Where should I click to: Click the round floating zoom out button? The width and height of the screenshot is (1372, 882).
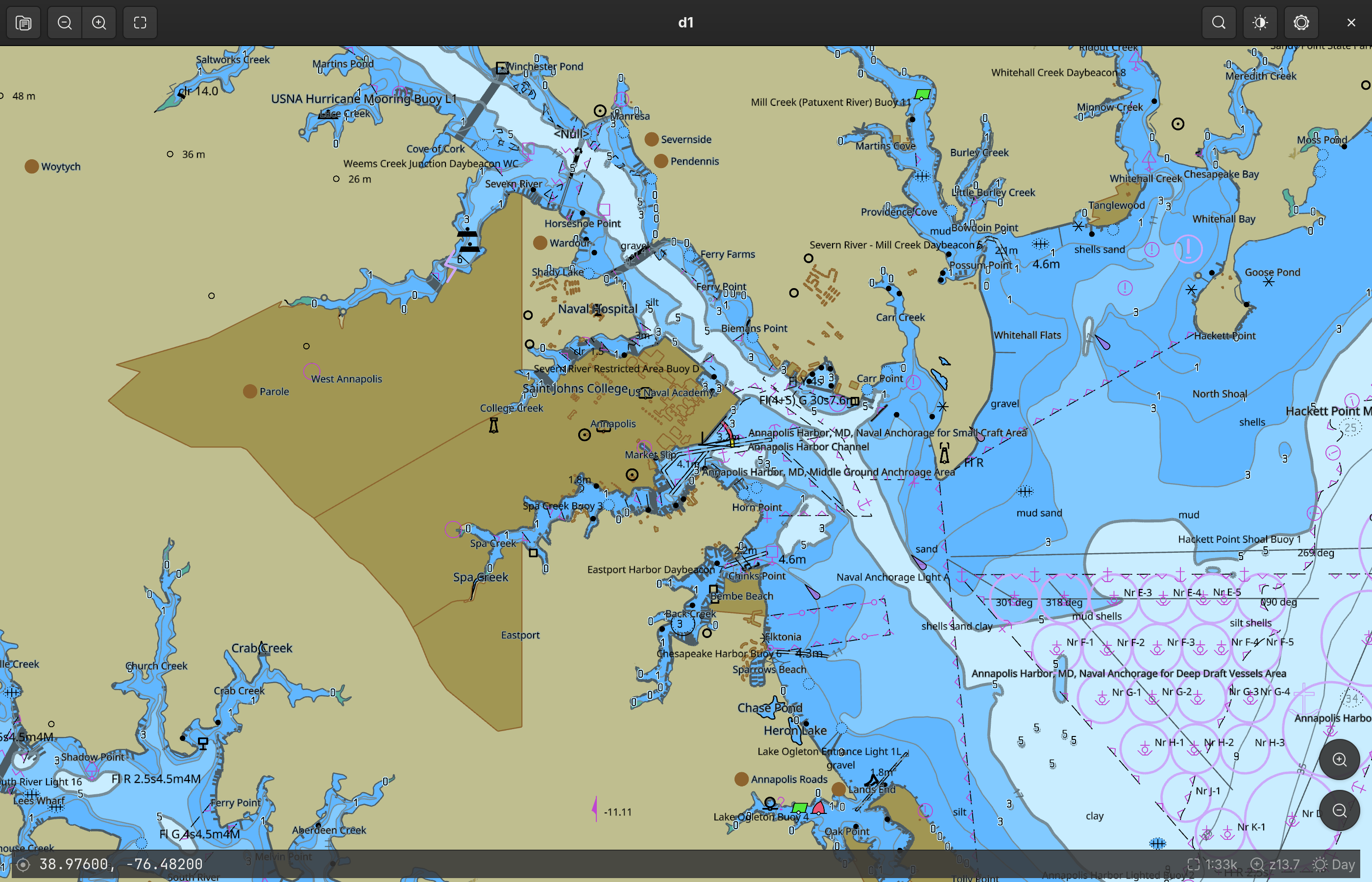(x=1339, y=810)
